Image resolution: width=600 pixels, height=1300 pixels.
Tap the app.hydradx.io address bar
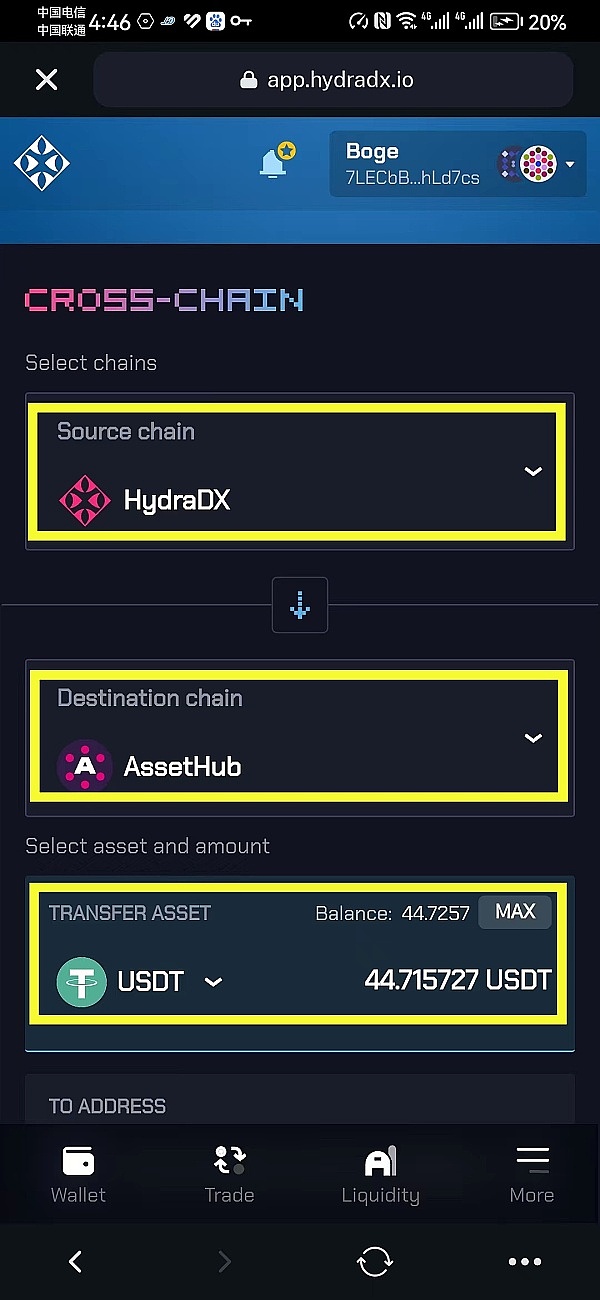coord(333,80)
